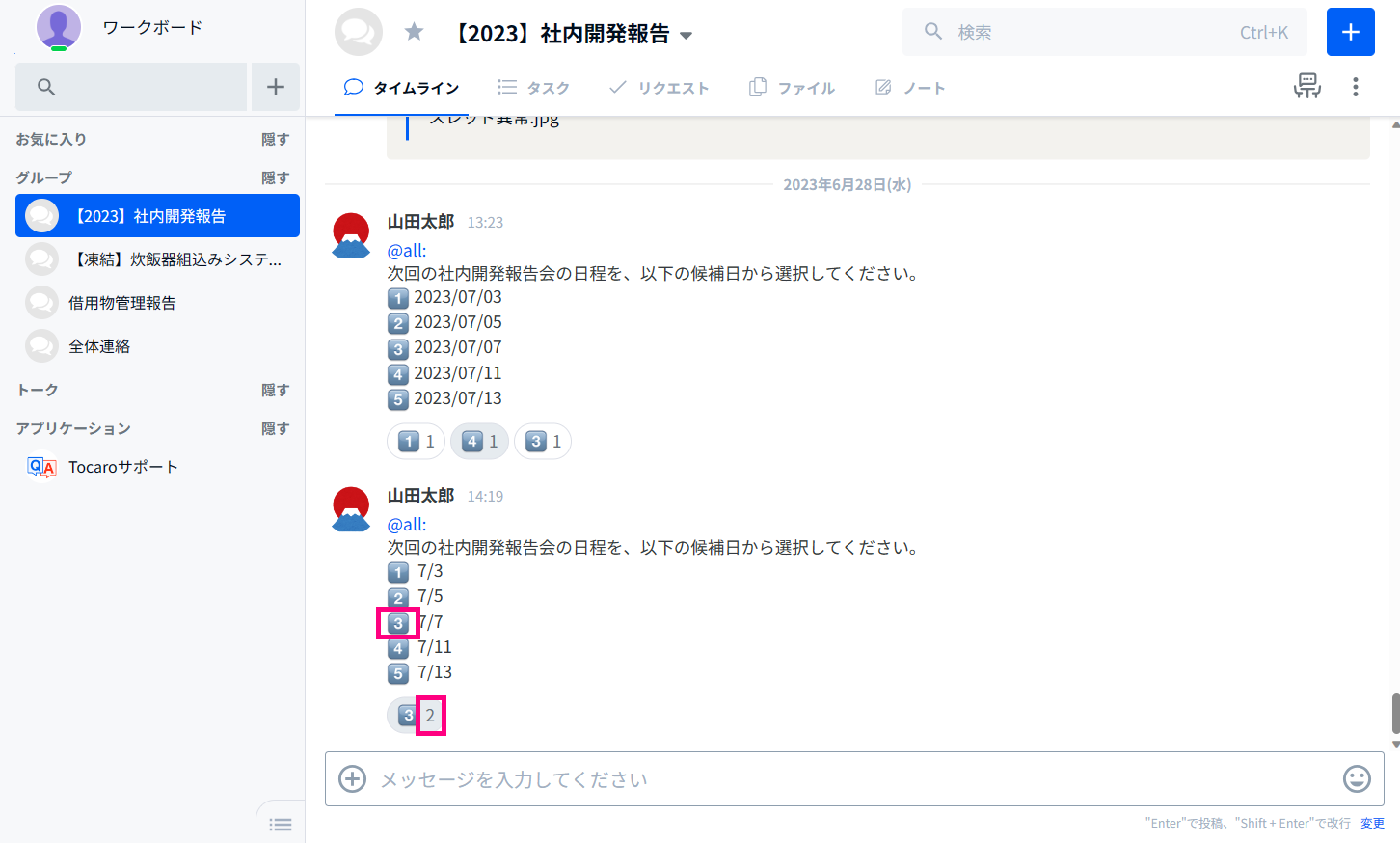Open the 【凍結】炊飯器組込みシステ... group
The height and width of the screenshot is (843, 1400).
pyautogui.click(x=157, y=259)
